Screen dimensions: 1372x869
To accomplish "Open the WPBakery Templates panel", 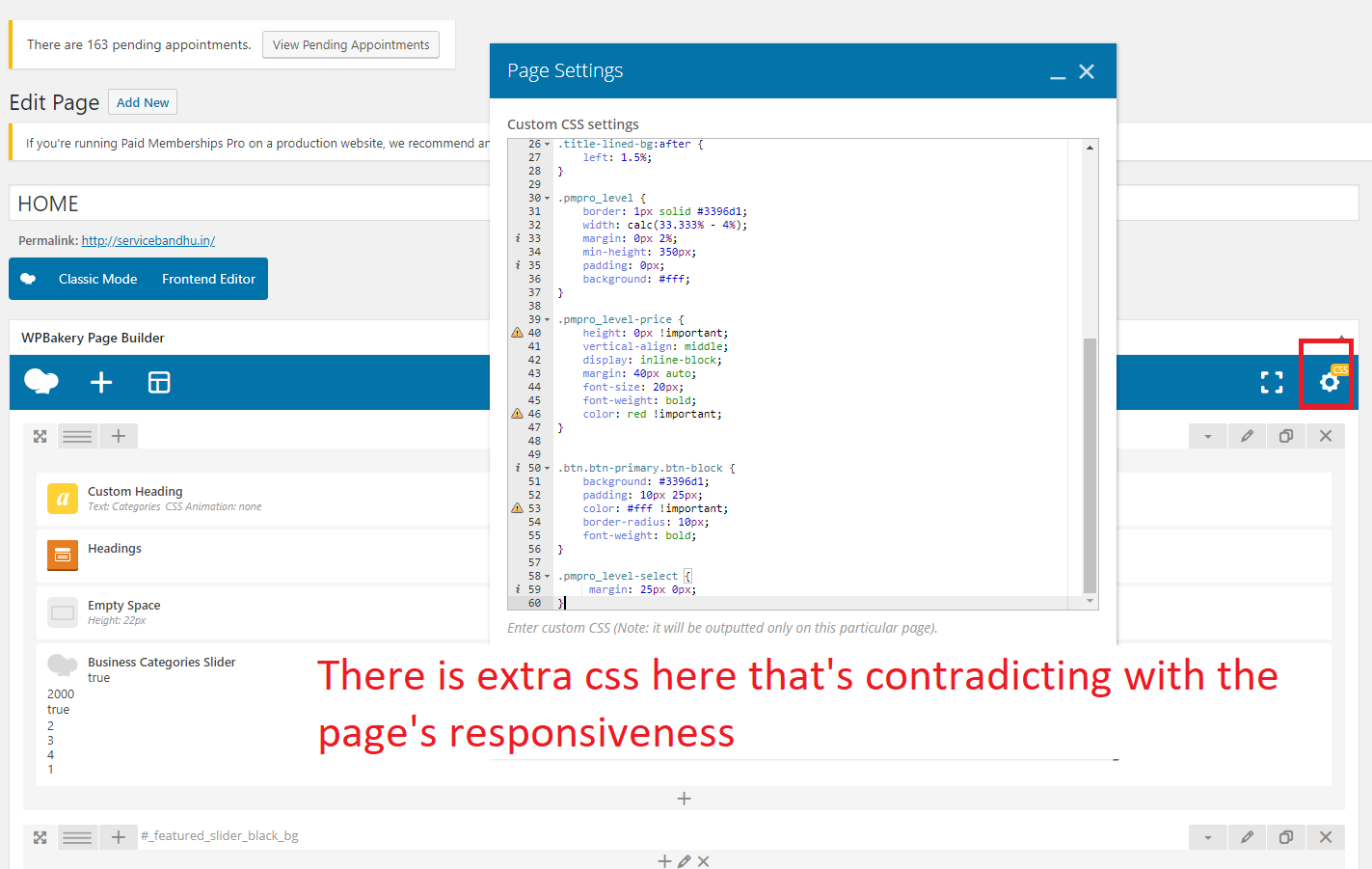I will [x=158, y=382].
